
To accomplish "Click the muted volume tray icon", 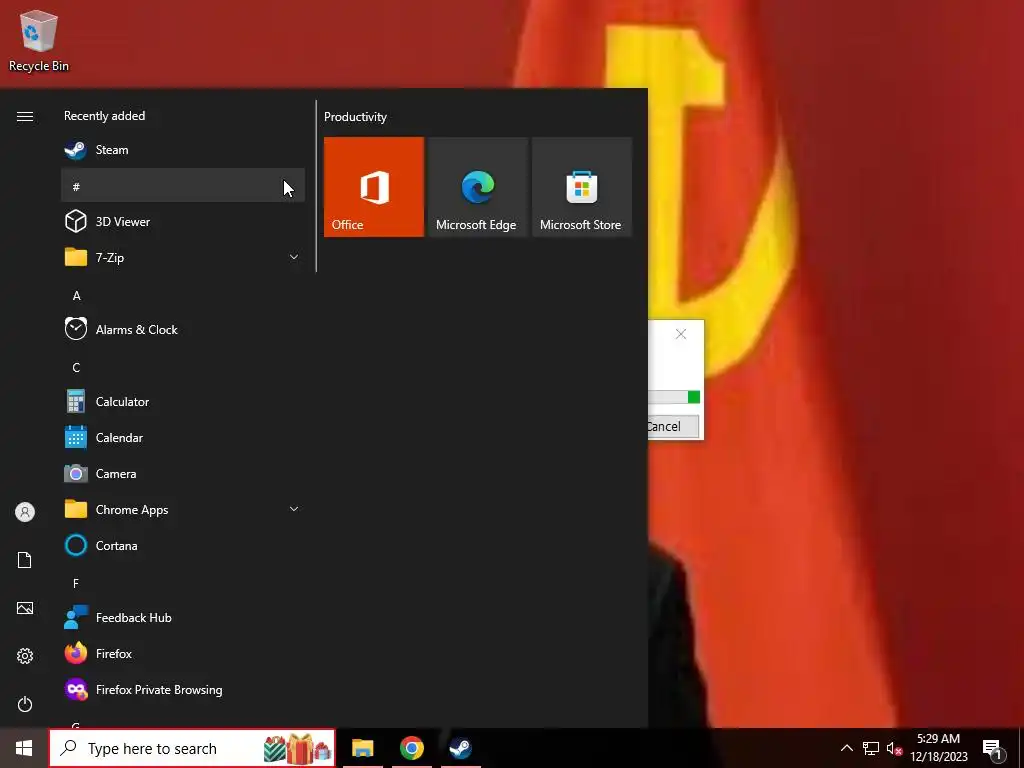I will pos(894,748).
